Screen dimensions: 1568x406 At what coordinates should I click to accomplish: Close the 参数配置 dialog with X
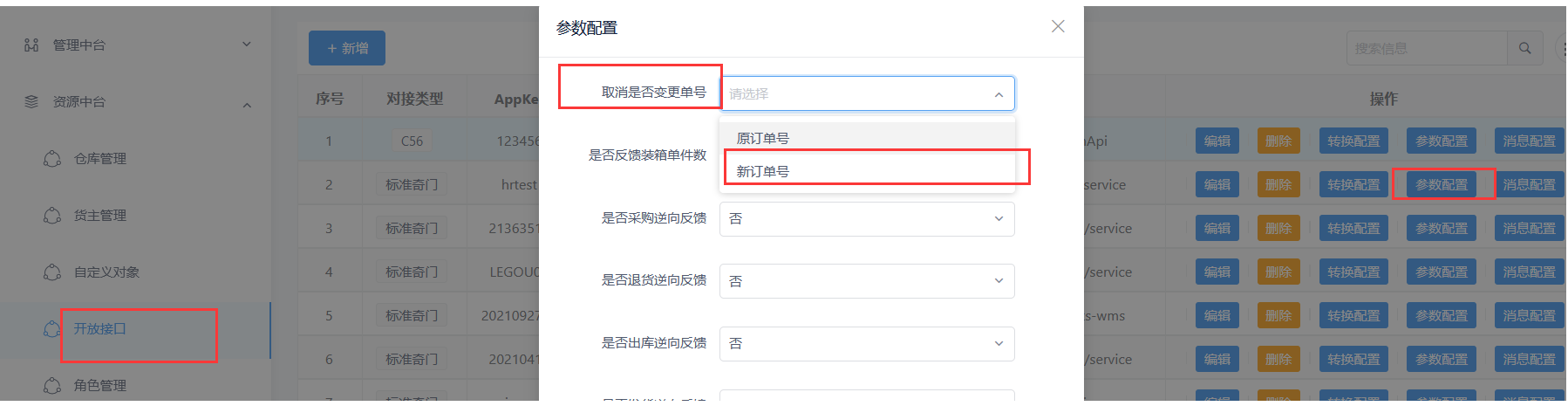tap(1058, 26)
